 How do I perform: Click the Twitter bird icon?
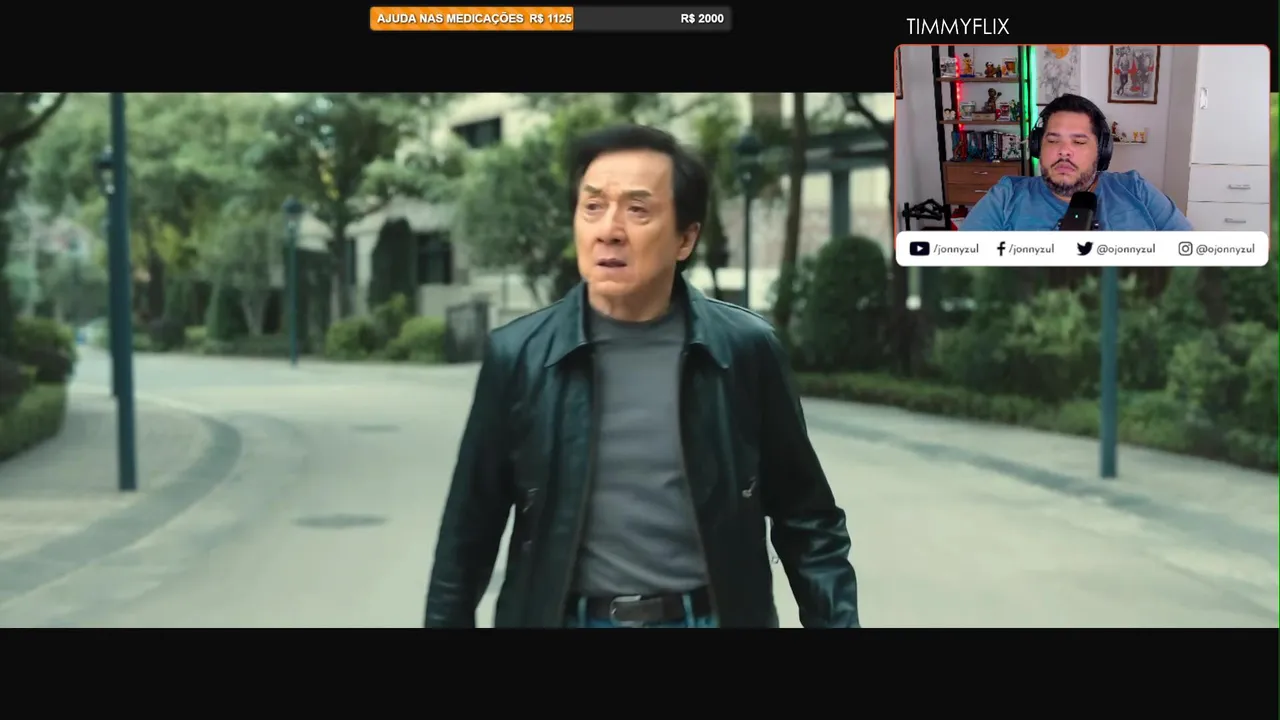[1084, 249]
